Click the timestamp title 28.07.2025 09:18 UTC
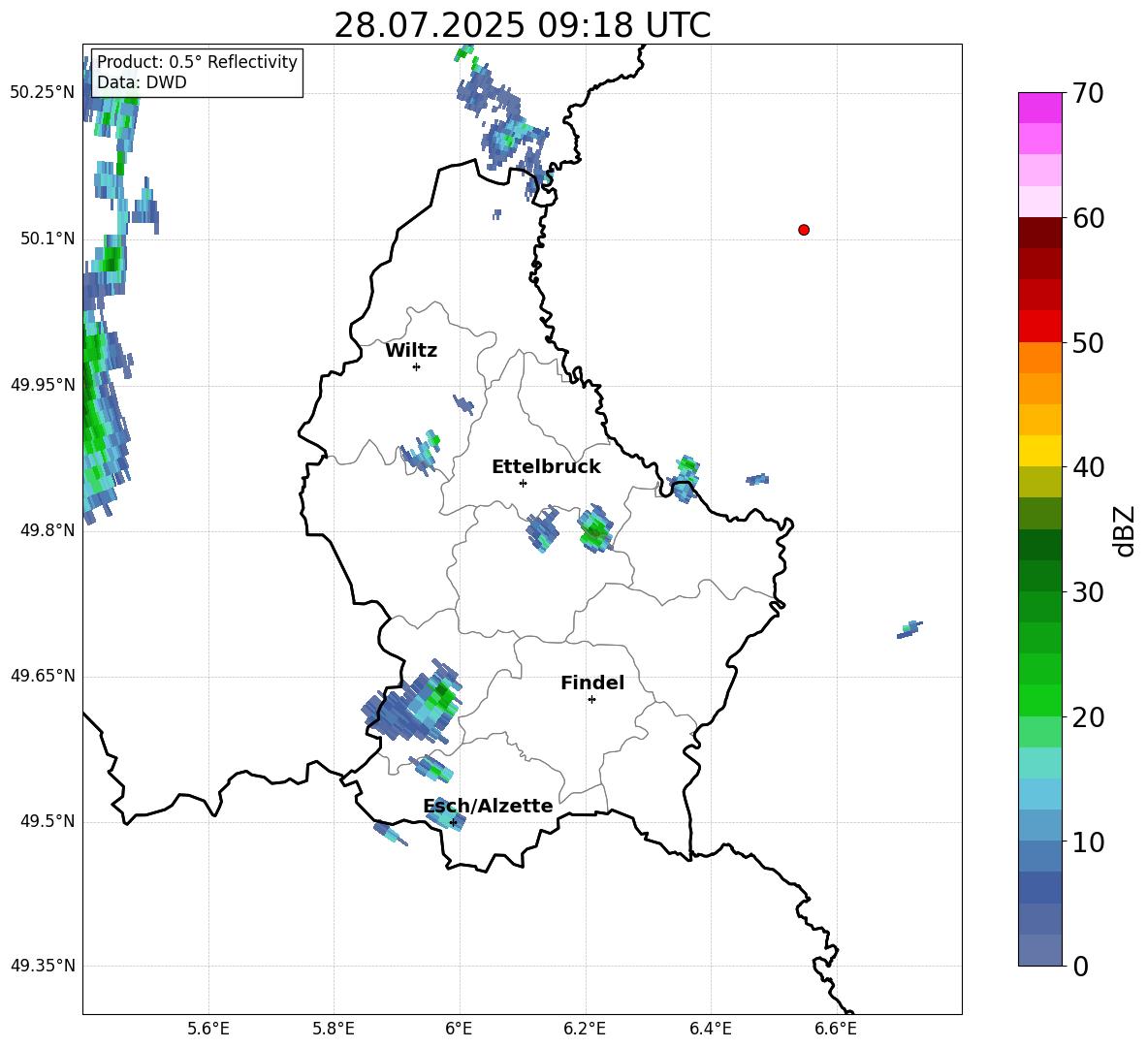 tap(522, 25)
